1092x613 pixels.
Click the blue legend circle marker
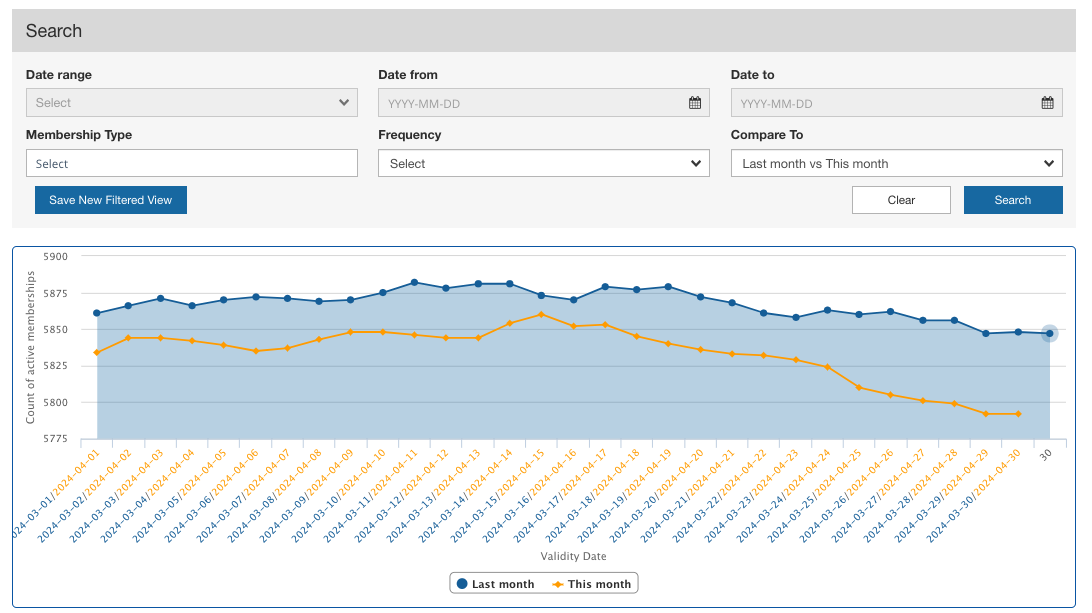pos(462,584)
